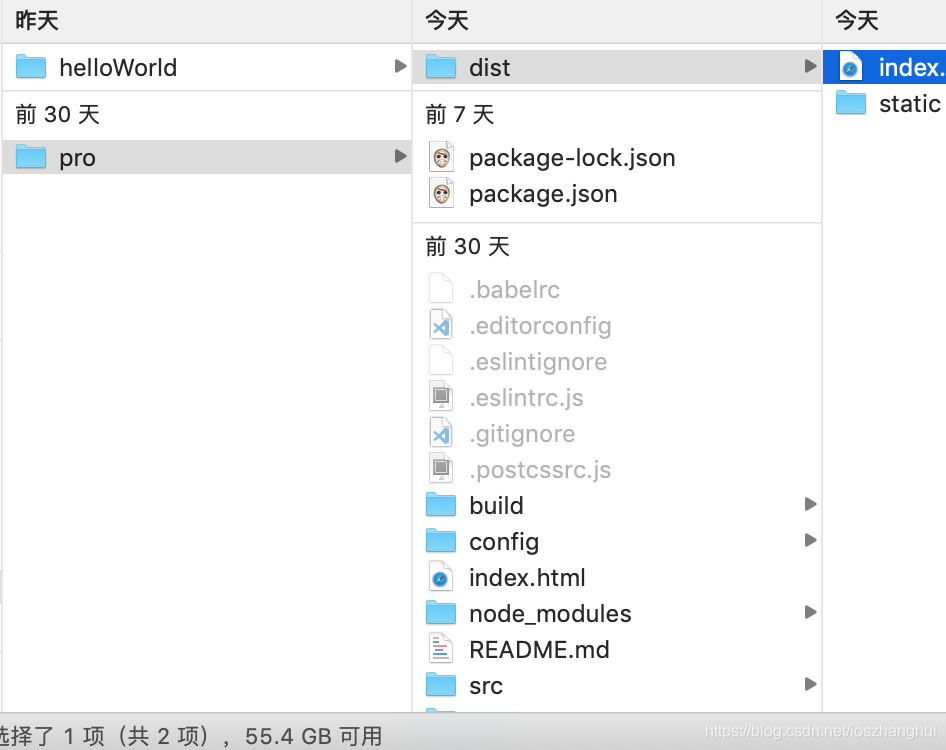Select the .babelrc file name

click(x=514, y=290)
